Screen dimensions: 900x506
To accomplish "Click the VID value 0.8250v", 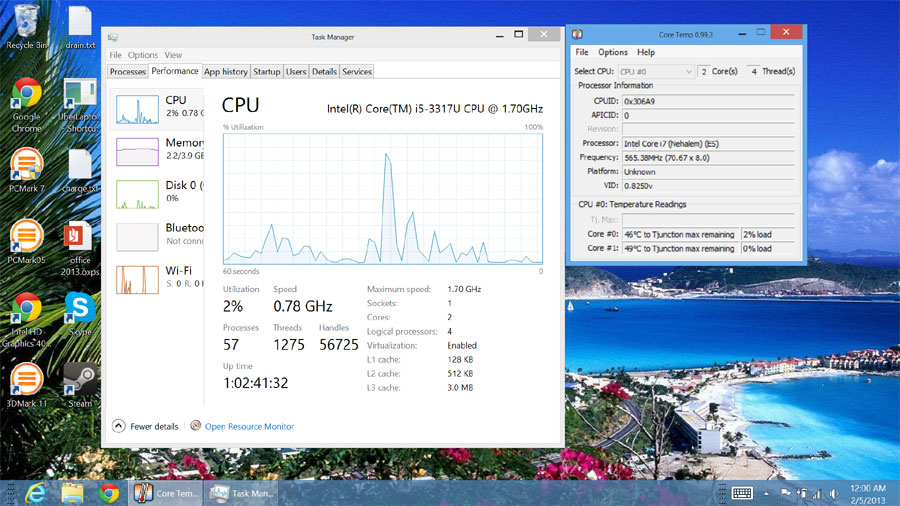I will 708,186.
